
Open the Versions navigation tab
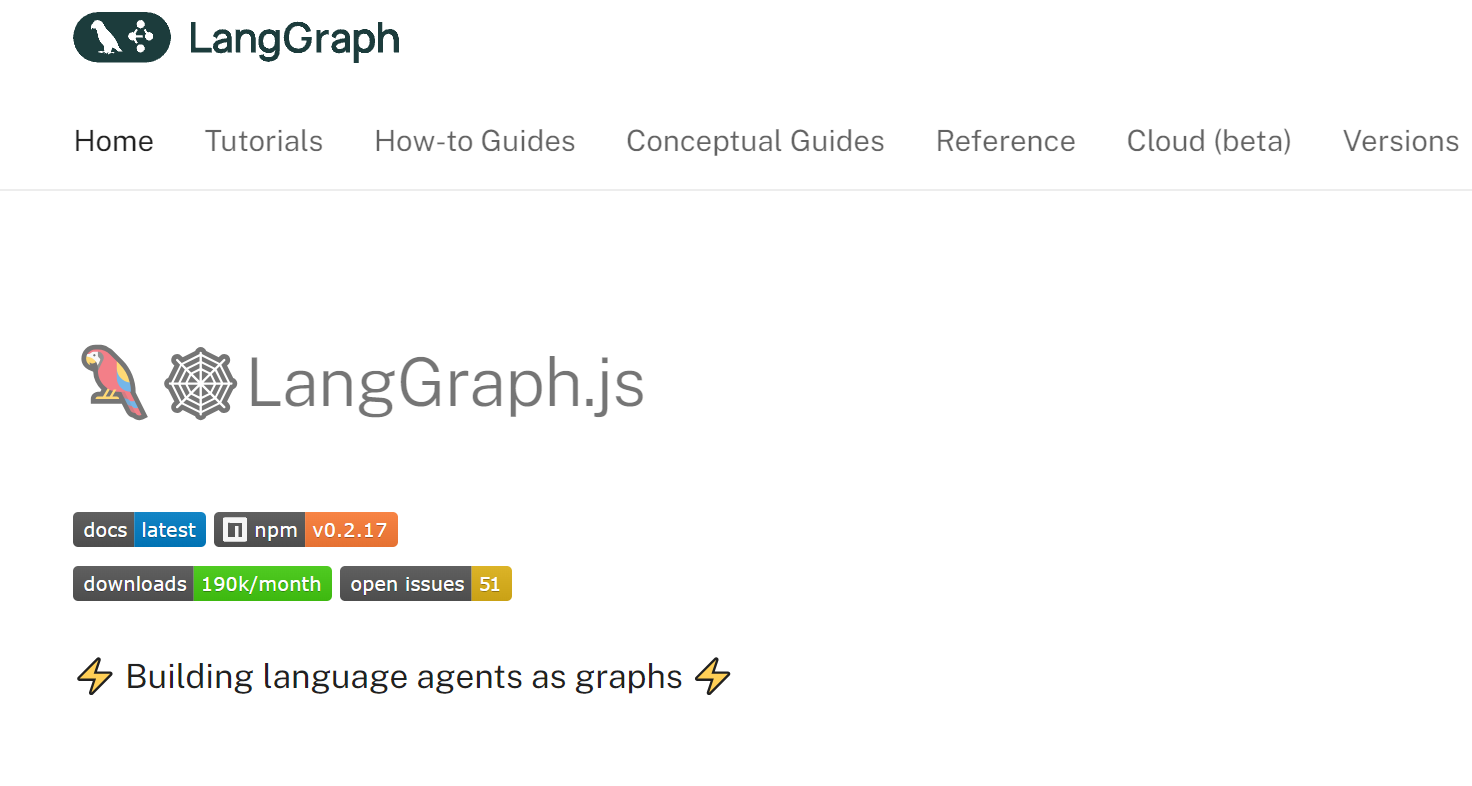tap(1400, 141)
